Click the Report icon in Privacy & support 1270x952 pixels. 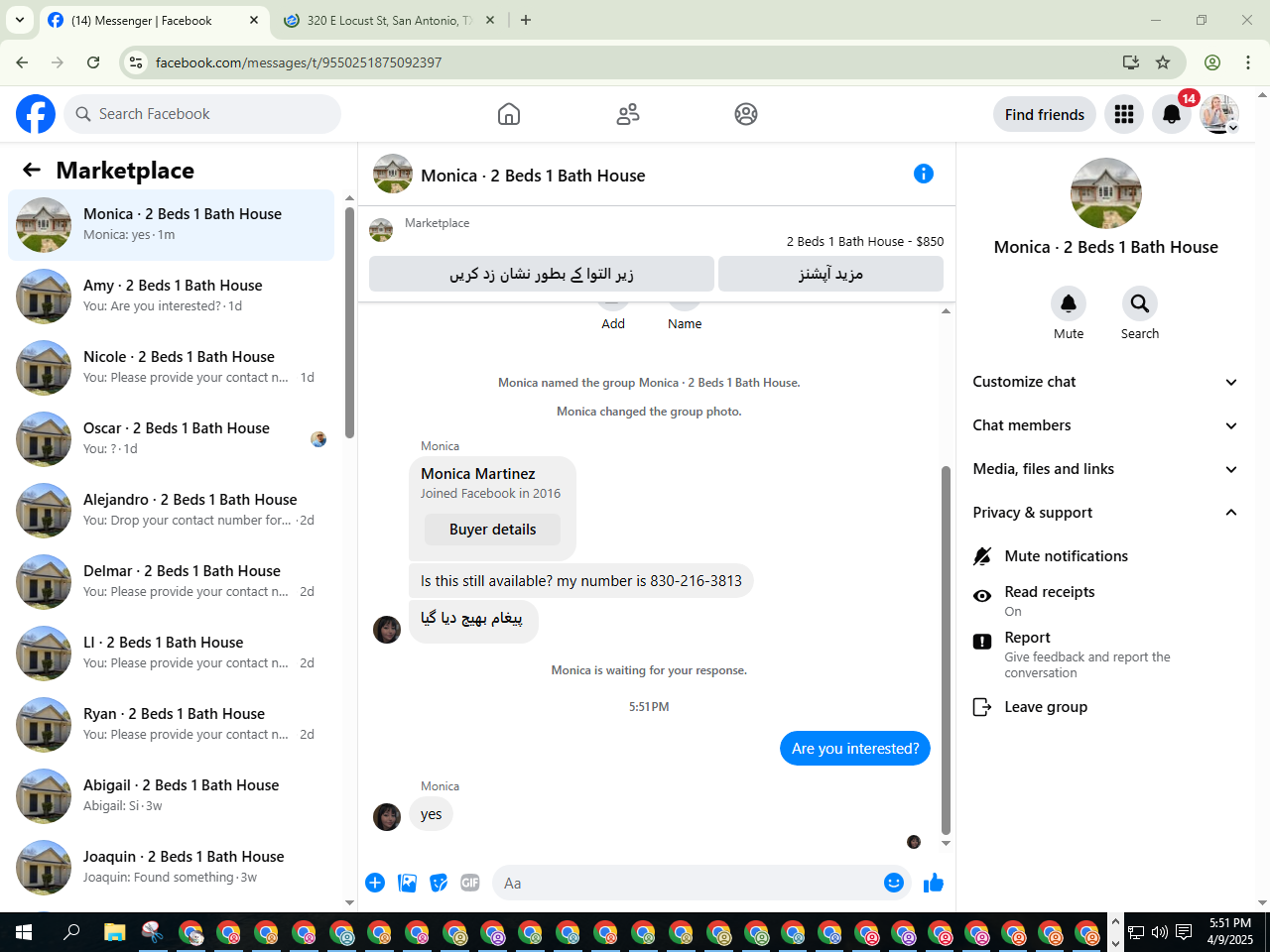(982, 642)
